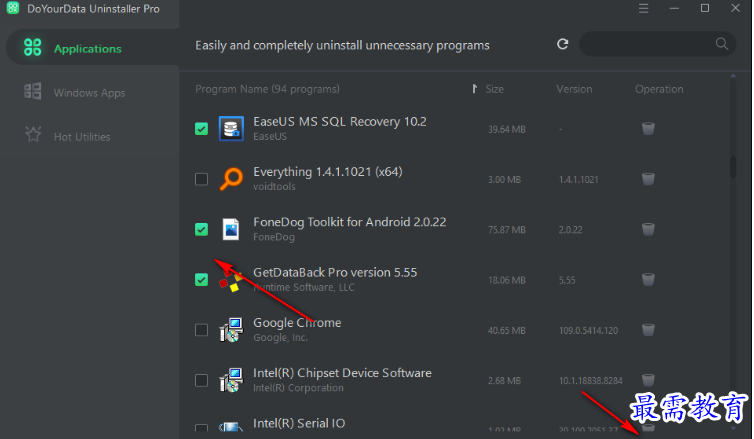Sort by Program Name column header
Viewport: 754px width, 439px height.
[267, 89]
